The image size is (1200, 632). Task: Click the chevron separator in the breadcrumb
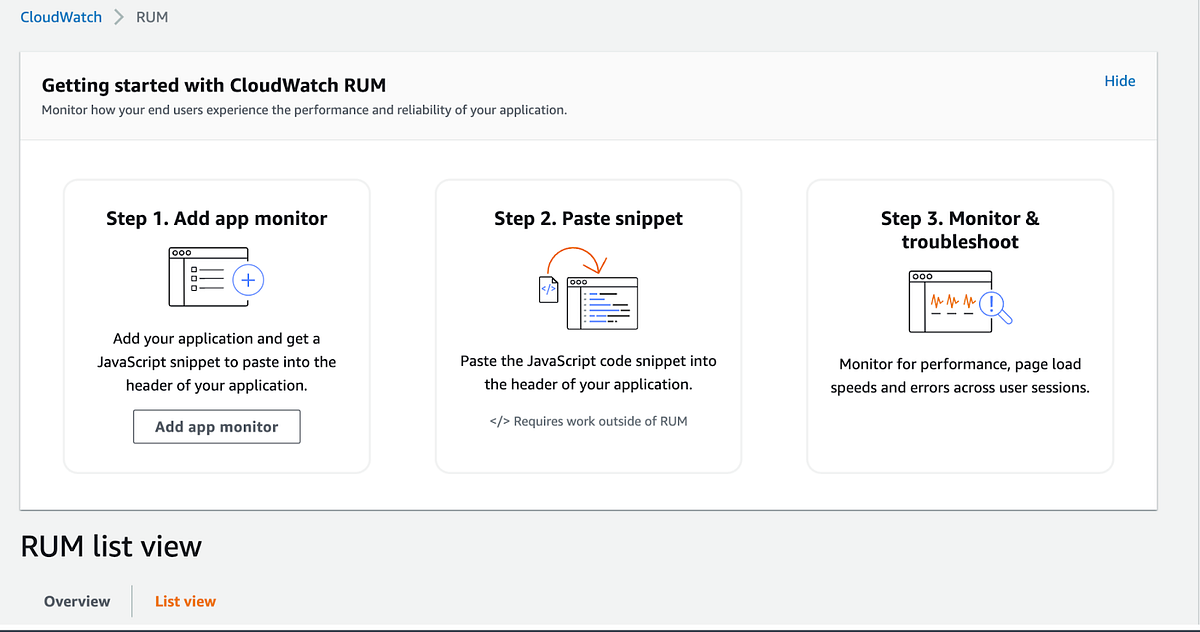click(117, 16)
